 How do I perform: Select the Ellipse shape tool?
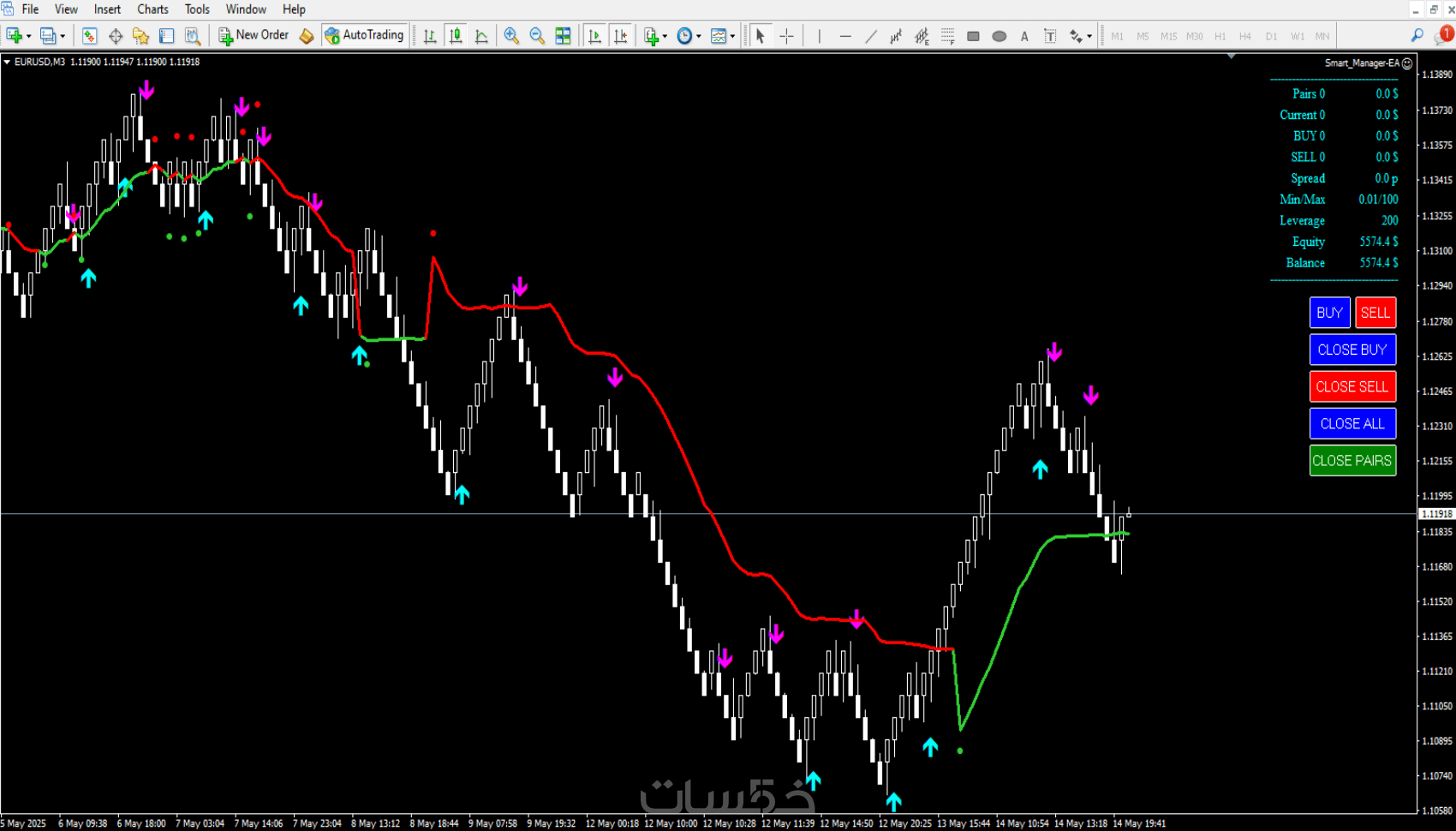point(999,35)
